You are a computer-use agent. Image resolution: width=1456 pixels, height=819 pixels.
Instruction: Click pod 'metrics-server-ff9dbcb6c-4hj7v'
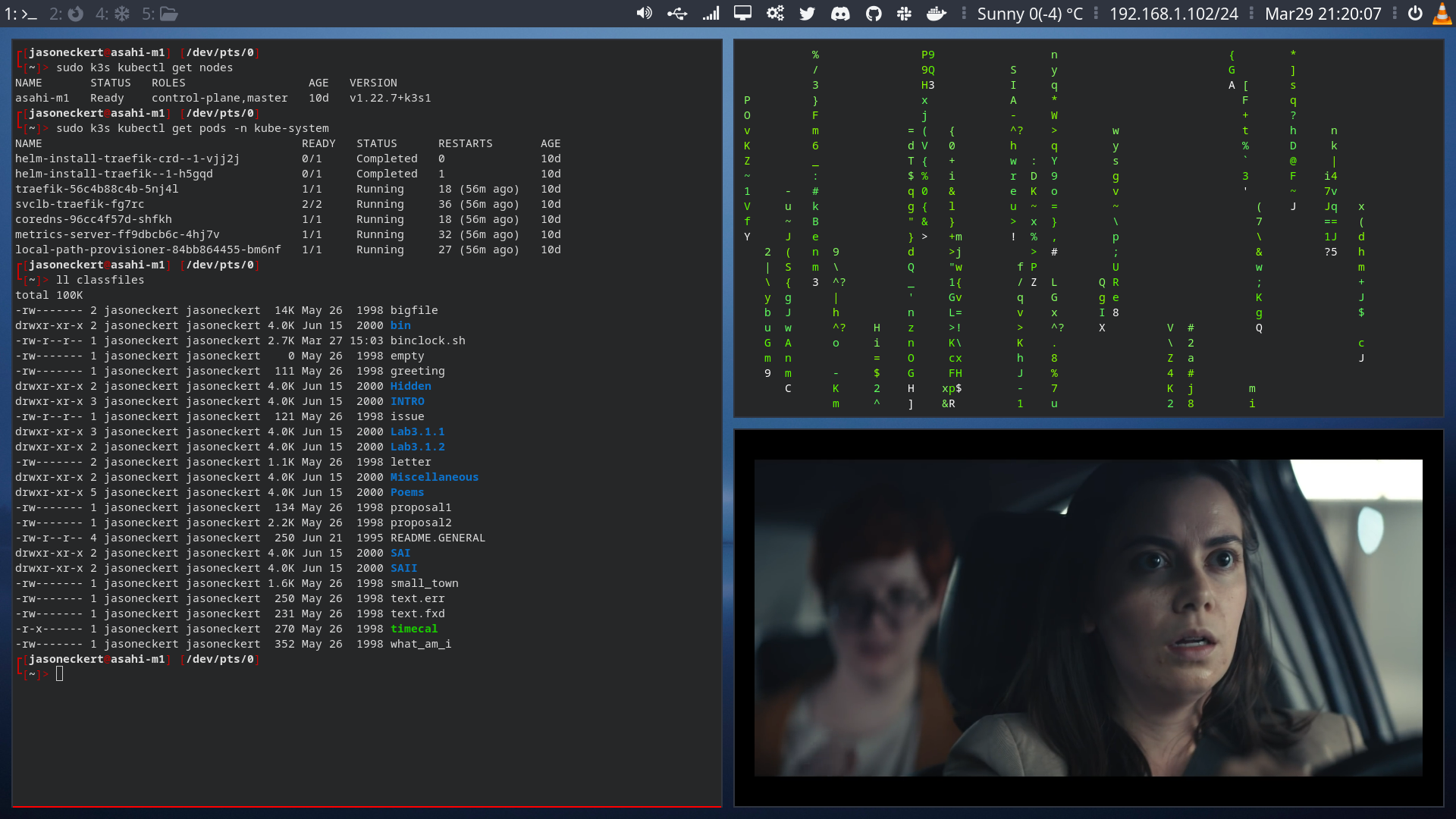tap(118, 234)
